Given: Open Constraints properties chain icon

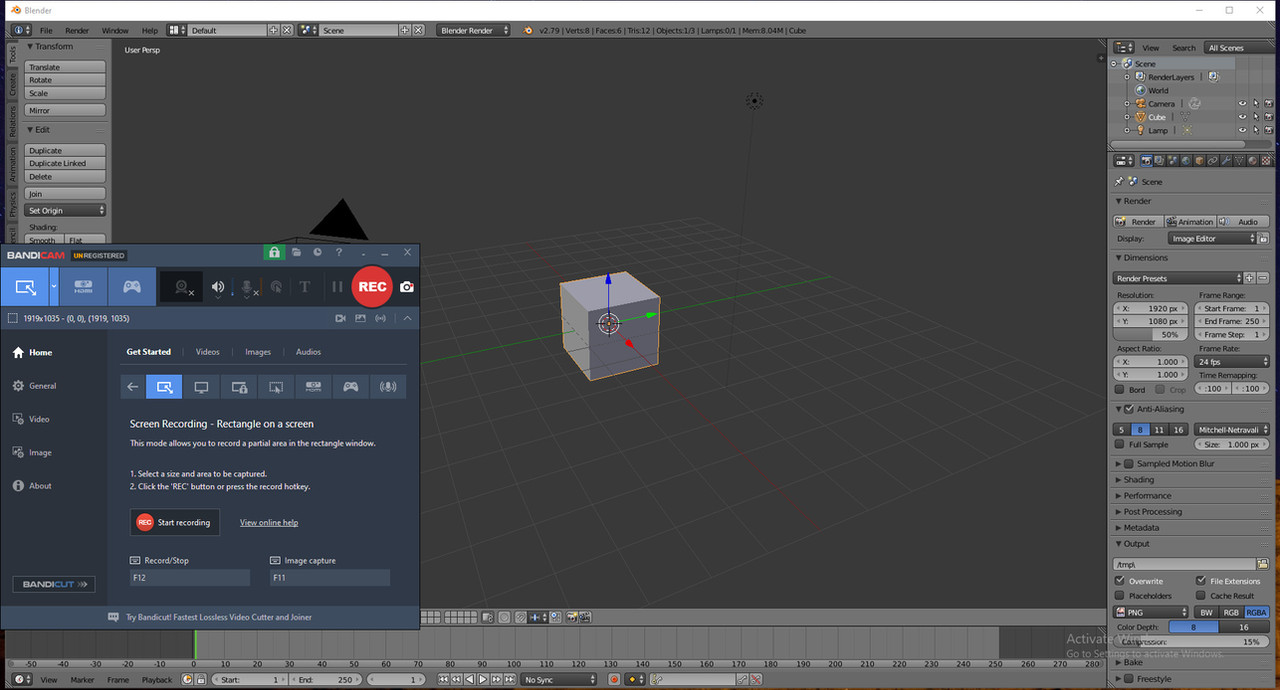Looking at the screenshot, I should pos(1212,160).
